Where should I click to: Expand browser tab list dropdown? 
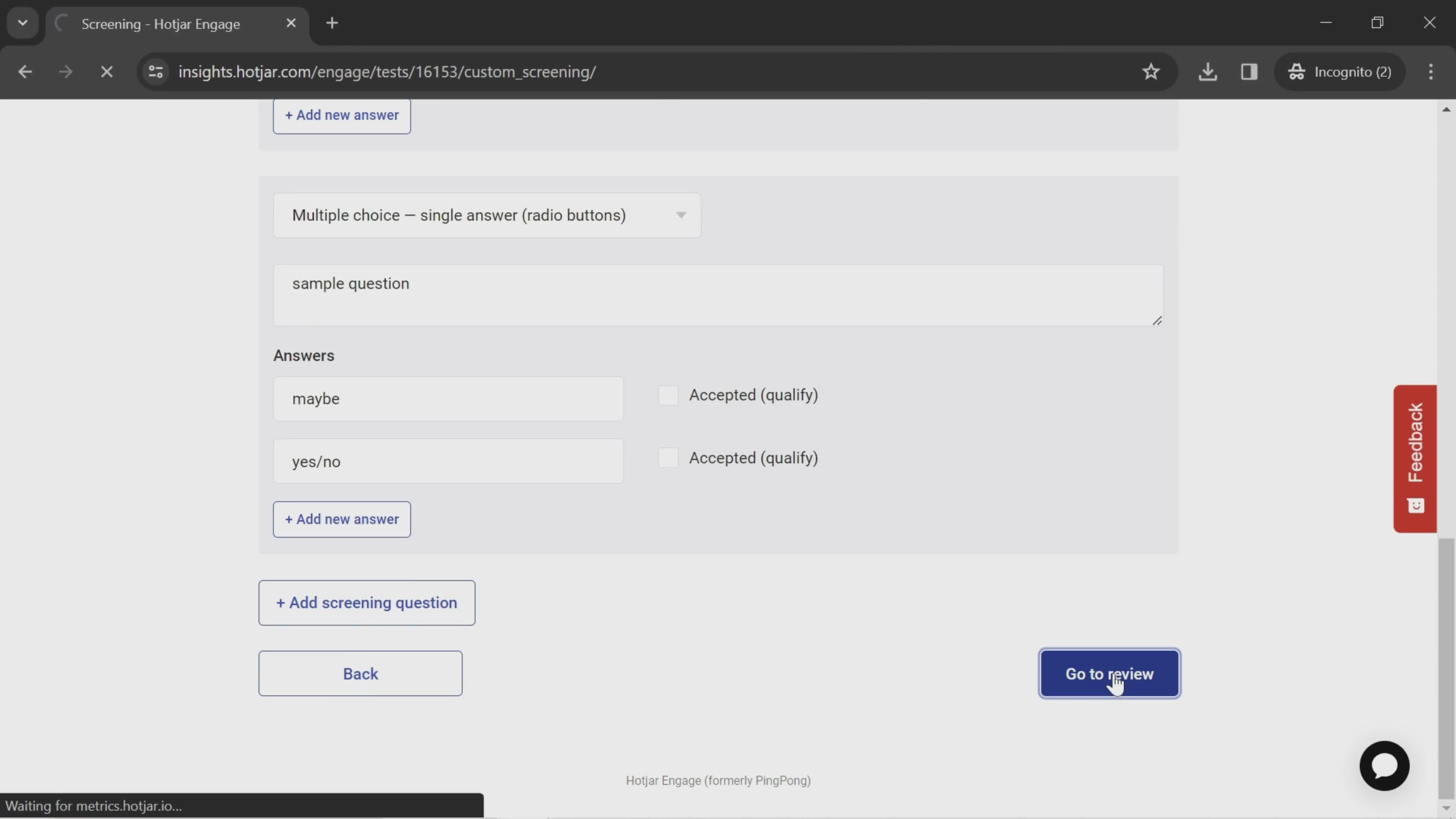tap(22, 22)
